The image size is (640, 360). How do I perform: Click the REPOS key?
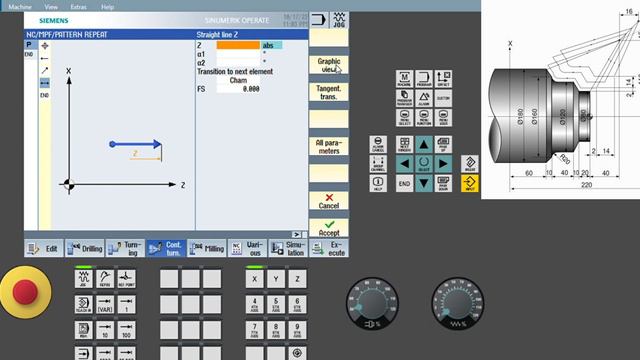click(105, 279)
